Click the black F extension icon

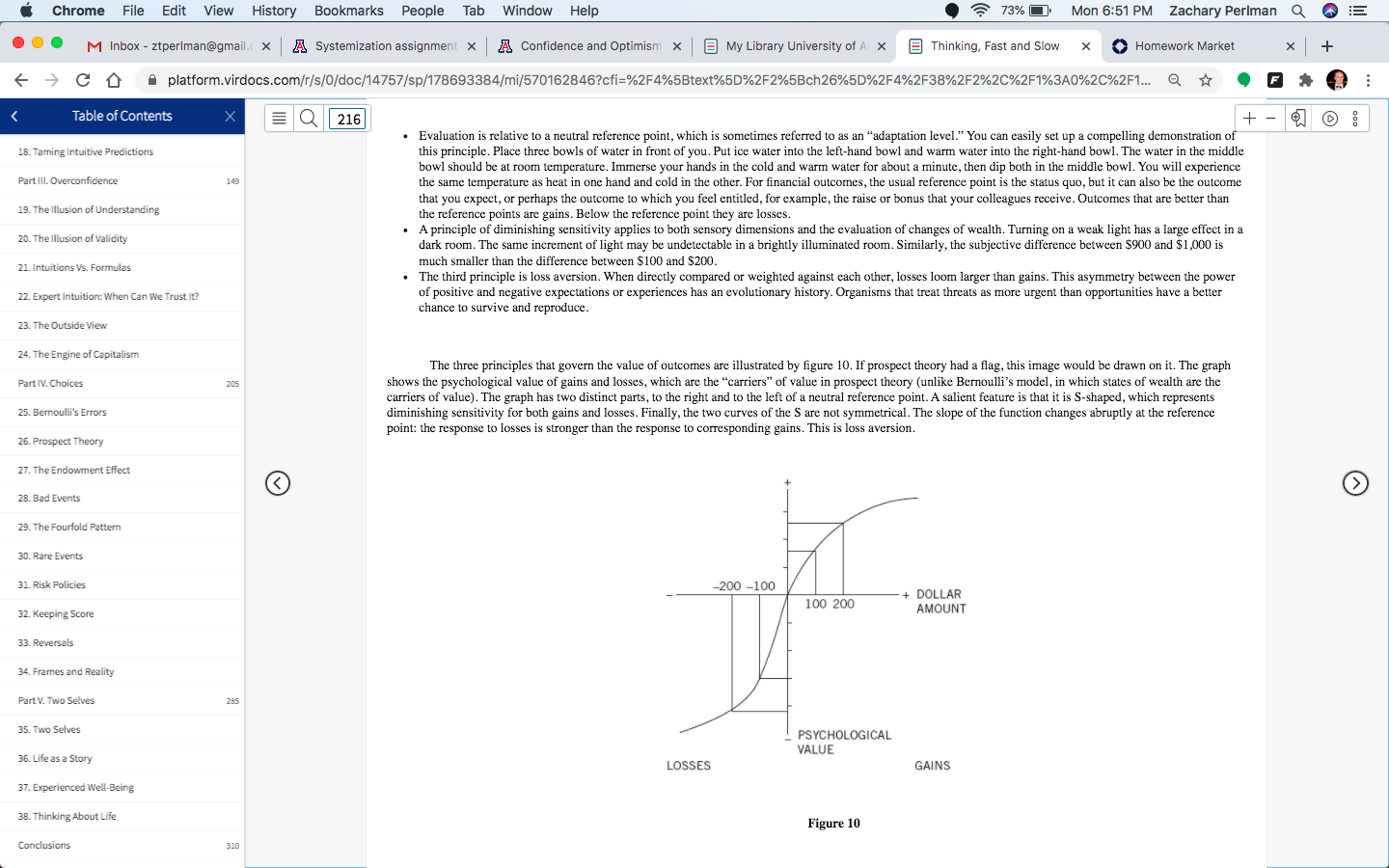tap(1275, 80)
